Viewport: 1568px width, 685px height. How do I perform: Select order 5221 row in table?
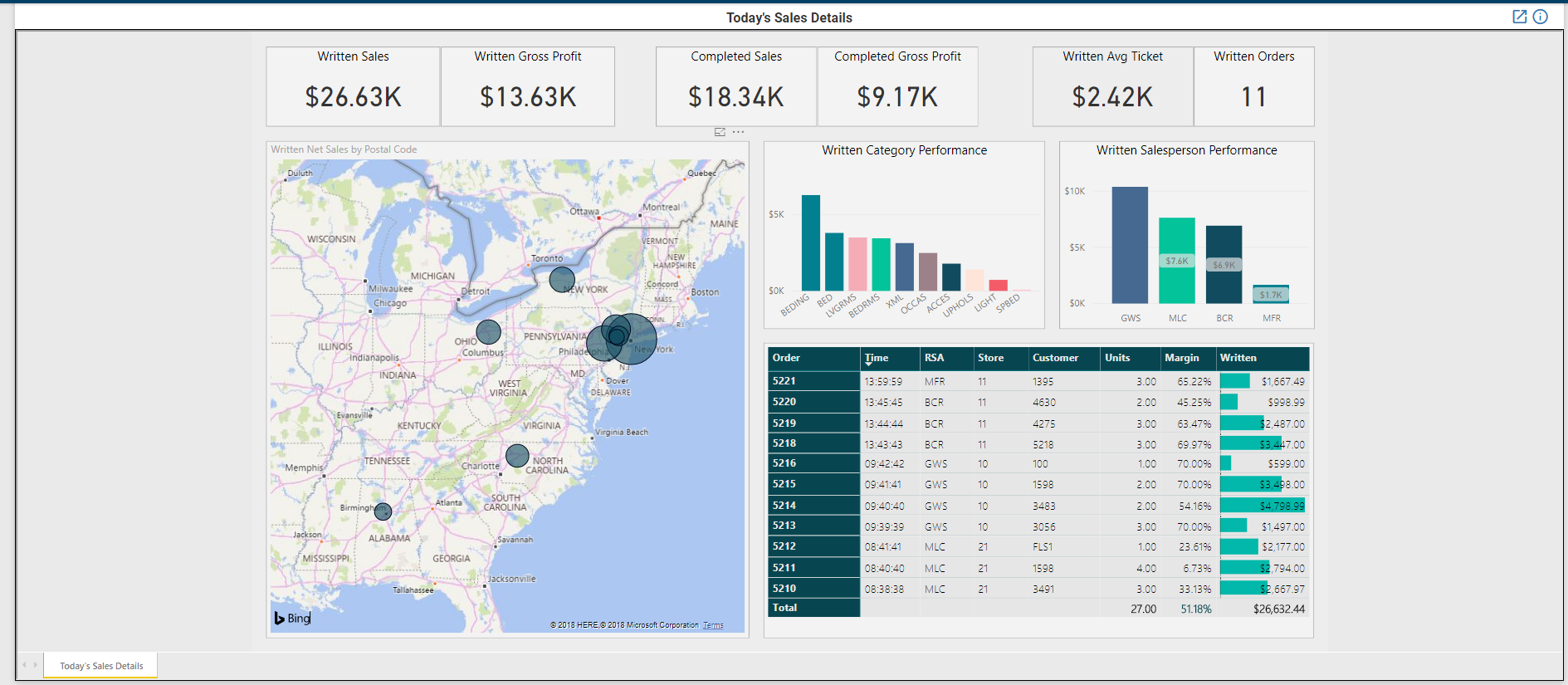(x=784, y=381)
